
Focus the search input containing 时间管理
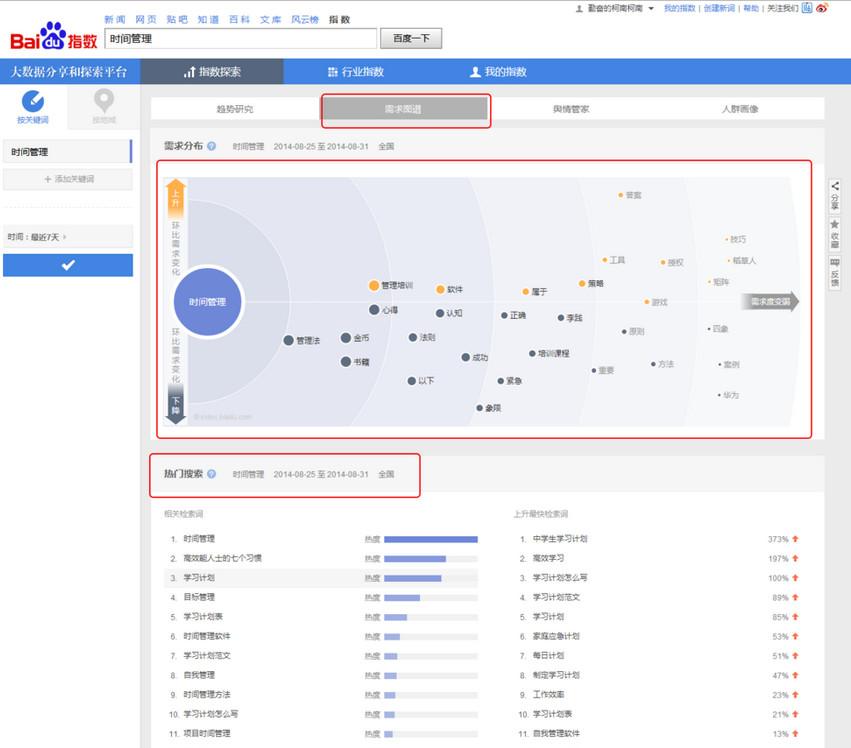240,39
